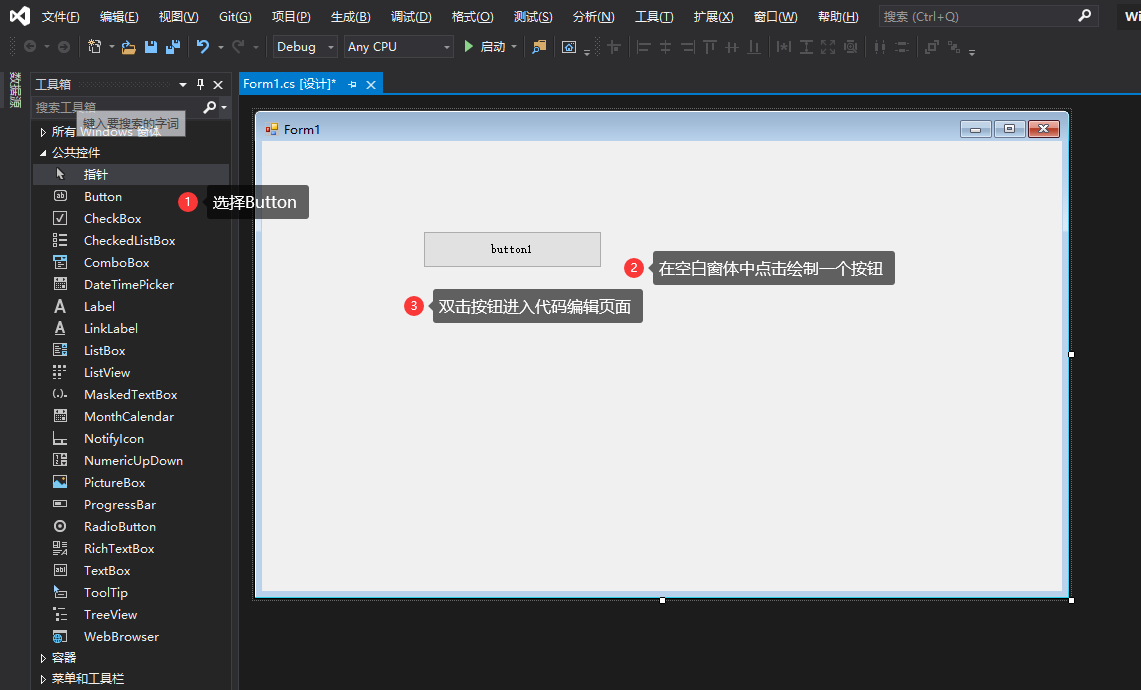Click the horizontal spacing layout icon
This screenshot has width=1141, height=690.
point(880,47)
